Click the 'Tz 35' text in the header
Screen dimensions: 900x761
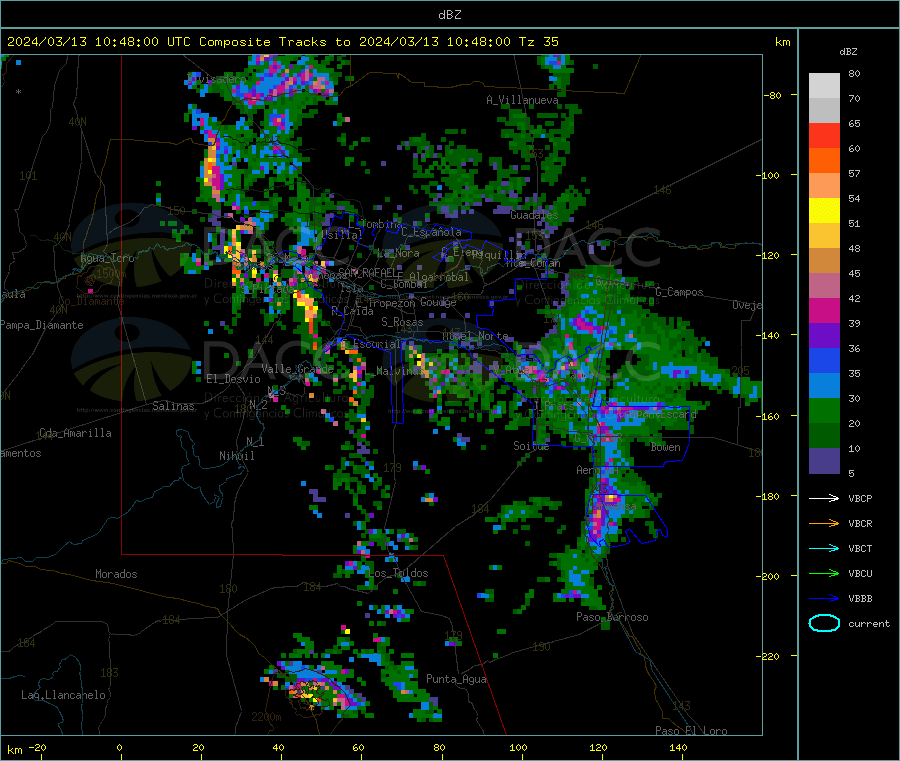point(538,41)
